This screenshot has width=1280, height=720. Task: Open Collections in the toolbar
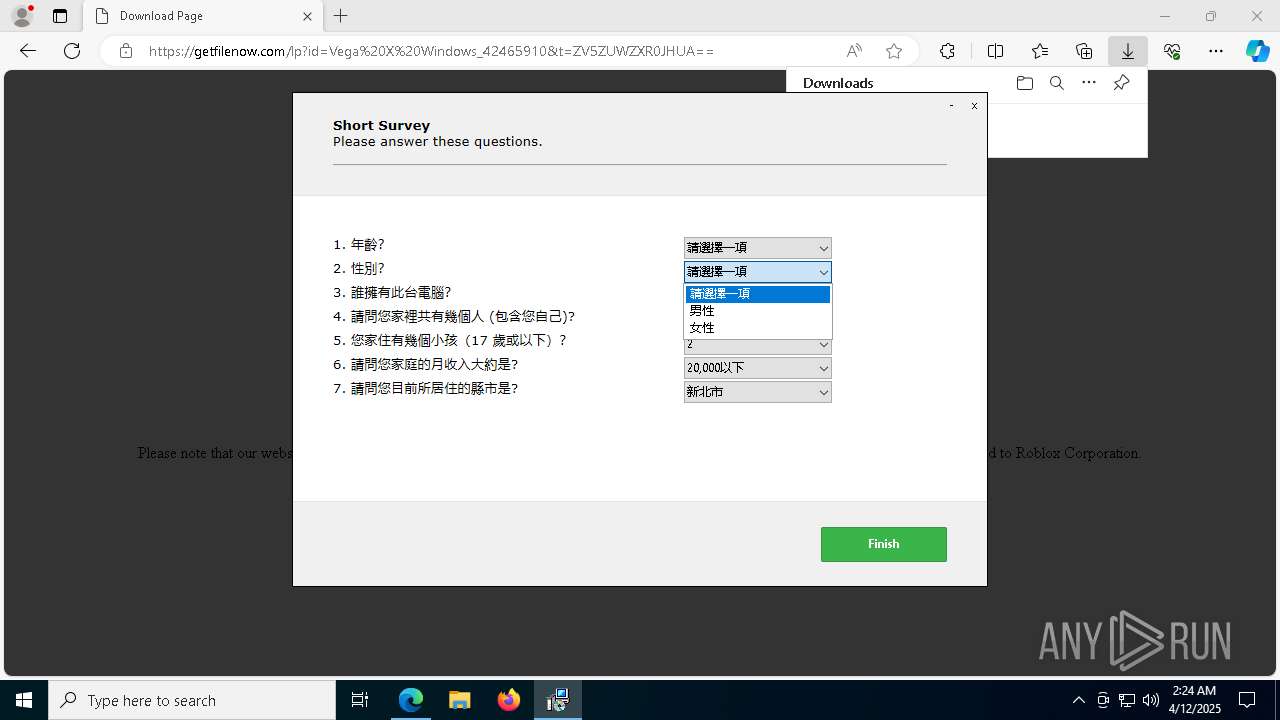coord(1084,51)
